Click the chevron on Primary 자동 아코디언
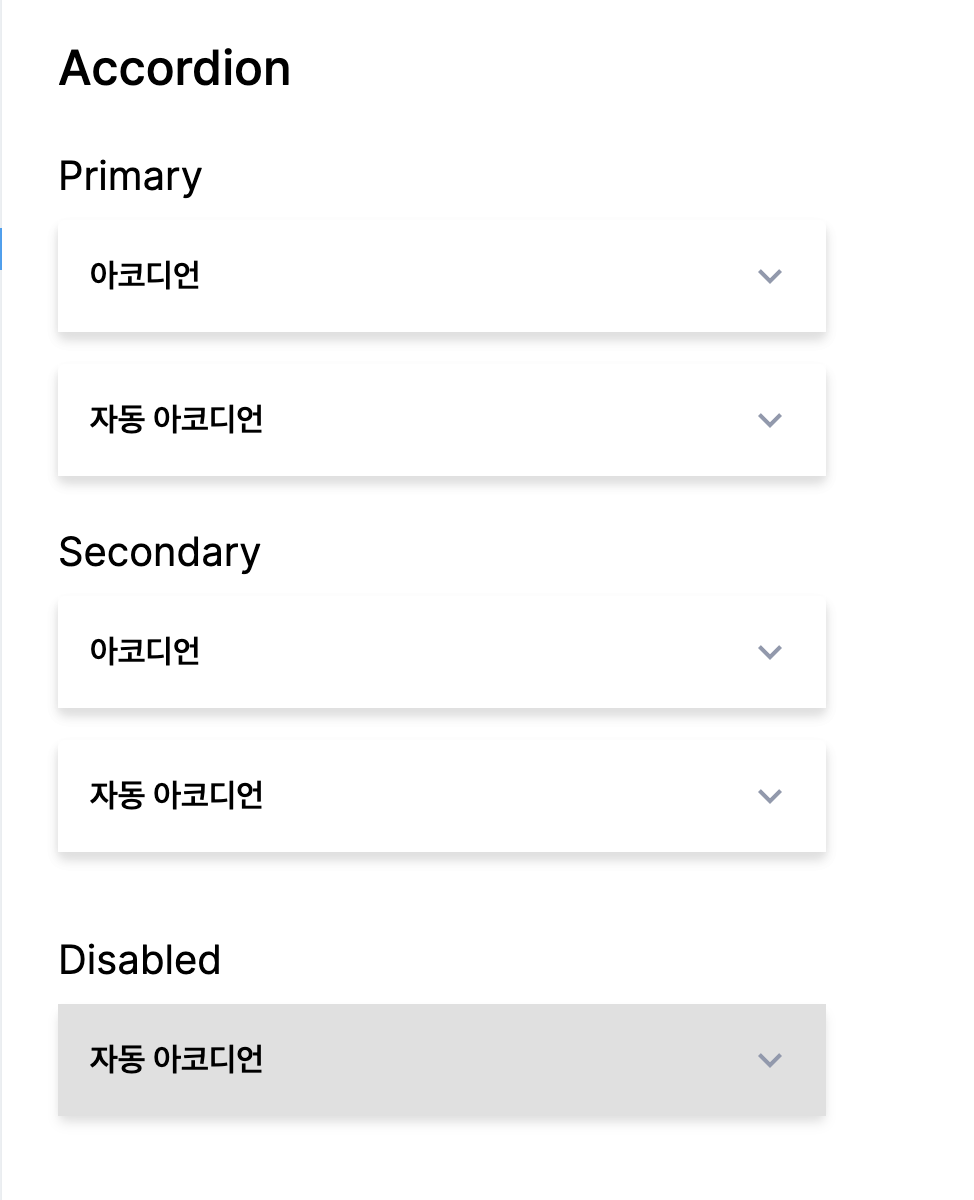The height and width of the screenshot is (1200, 974). pos(769,420)
